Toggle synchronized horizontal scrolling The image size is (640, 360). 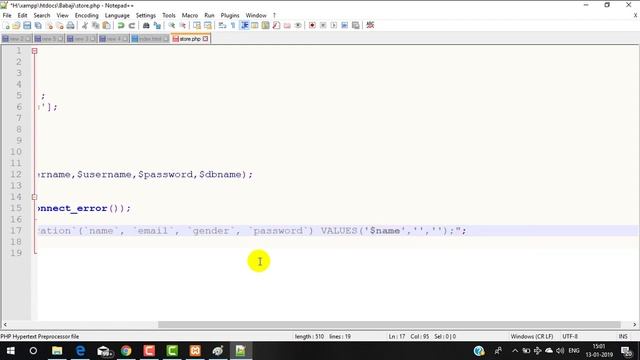pyautogui.click(x=208, y=25)
